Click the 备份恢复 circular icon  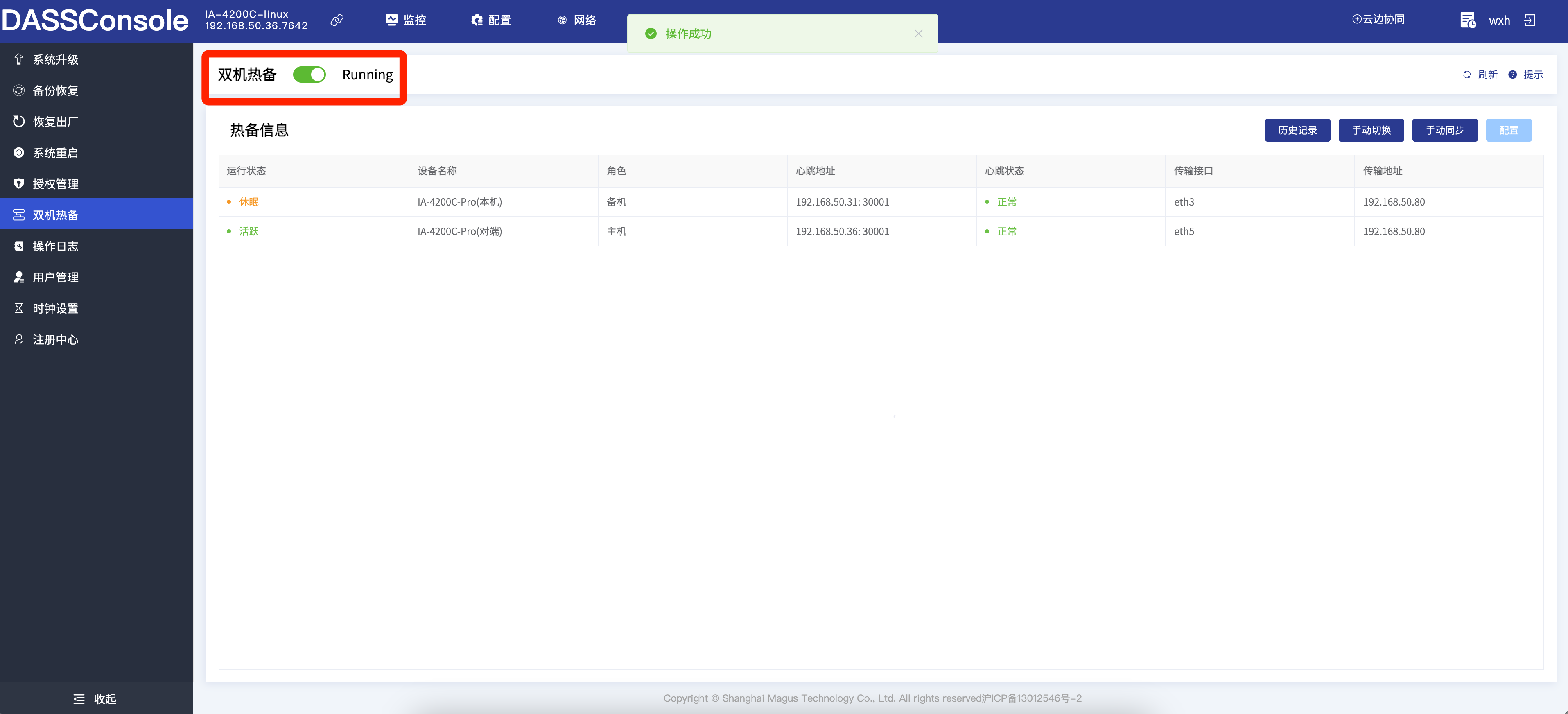click(x=19, y=90)
